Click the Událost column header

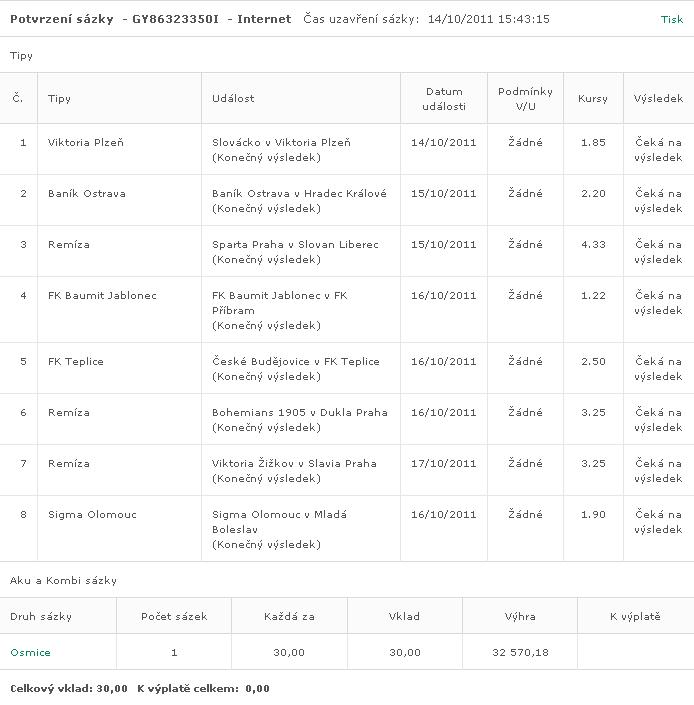(233, 98)
